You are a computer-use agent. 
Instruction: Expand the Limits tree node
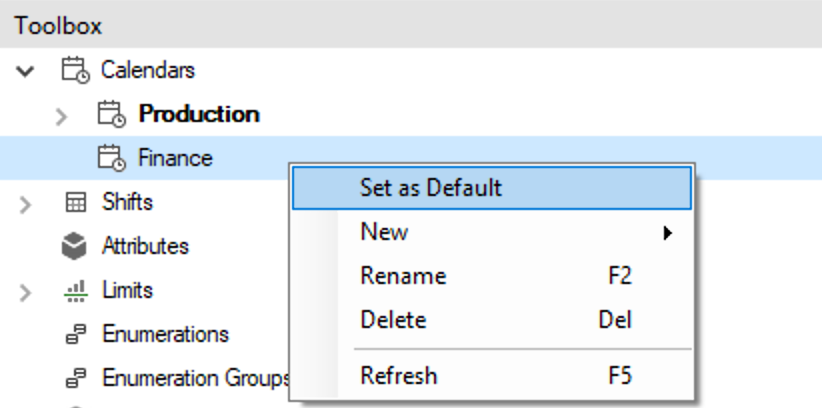point(25,293)
